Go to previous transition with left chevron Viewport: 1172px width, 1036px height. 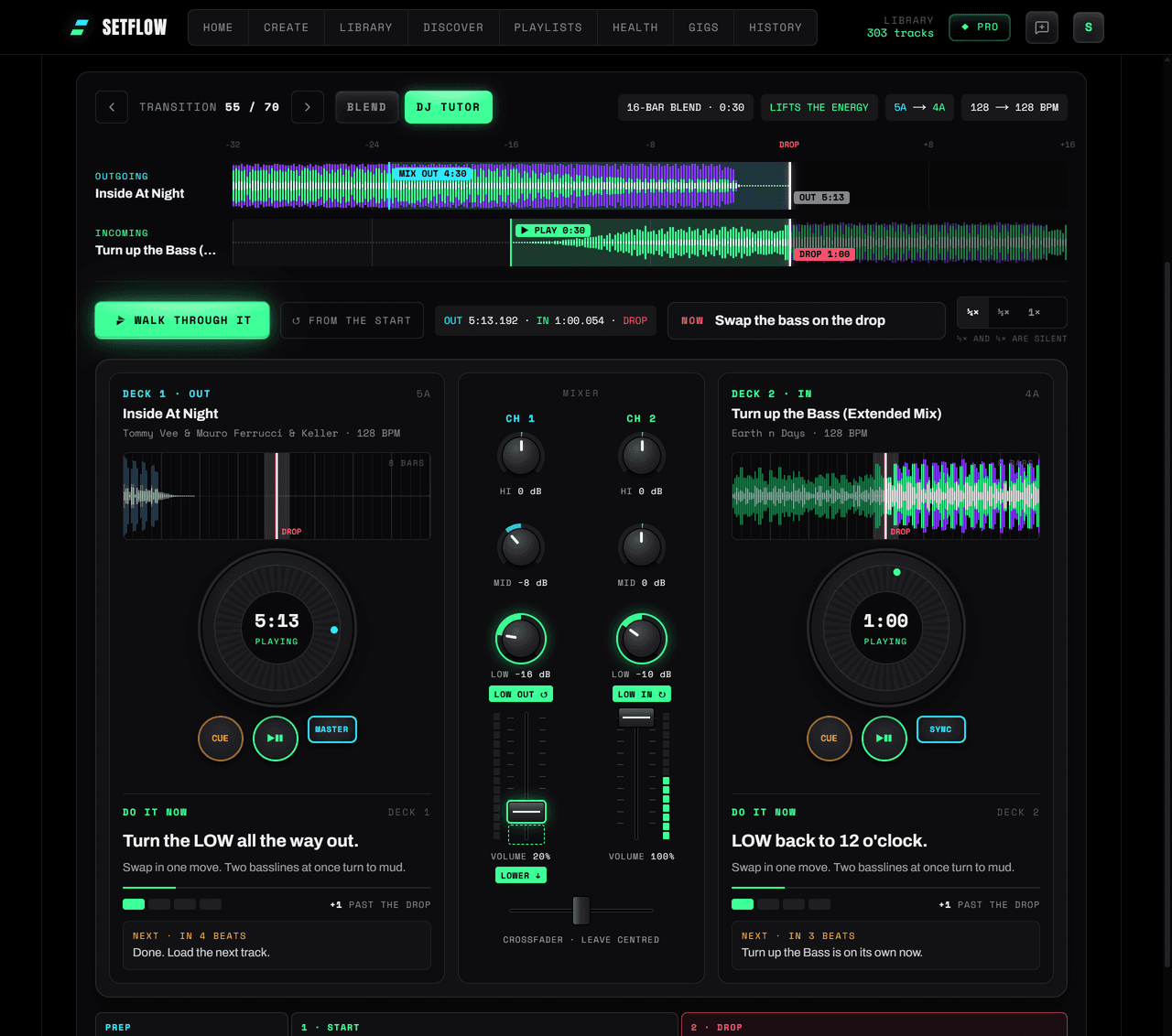tap(112, 107)
